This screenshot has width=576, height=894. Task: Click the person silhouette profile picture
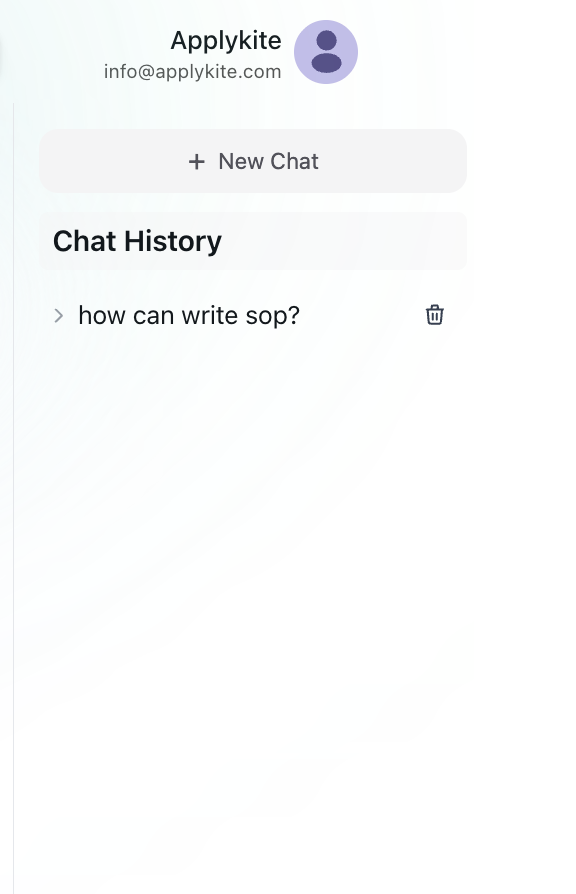point(326,52)
